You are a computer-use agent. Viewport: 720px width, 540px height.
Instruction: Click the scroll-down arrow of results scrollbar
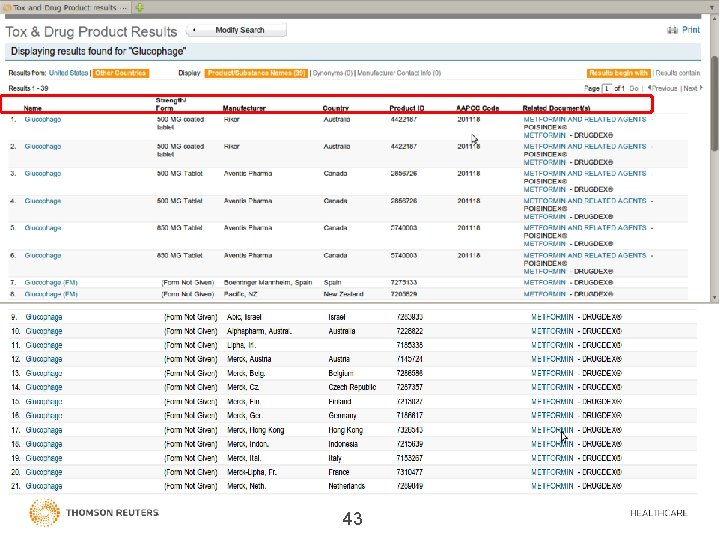coord(714,298)
